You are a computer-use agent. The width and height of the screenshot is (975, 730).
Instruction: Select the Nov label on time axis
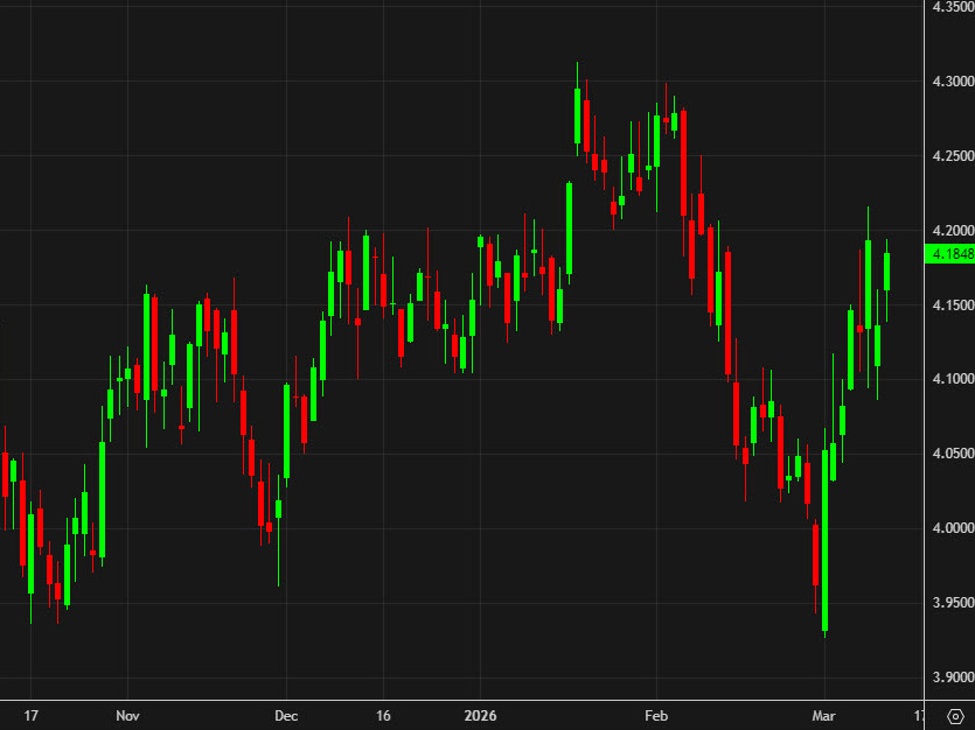tap(127, 716)
